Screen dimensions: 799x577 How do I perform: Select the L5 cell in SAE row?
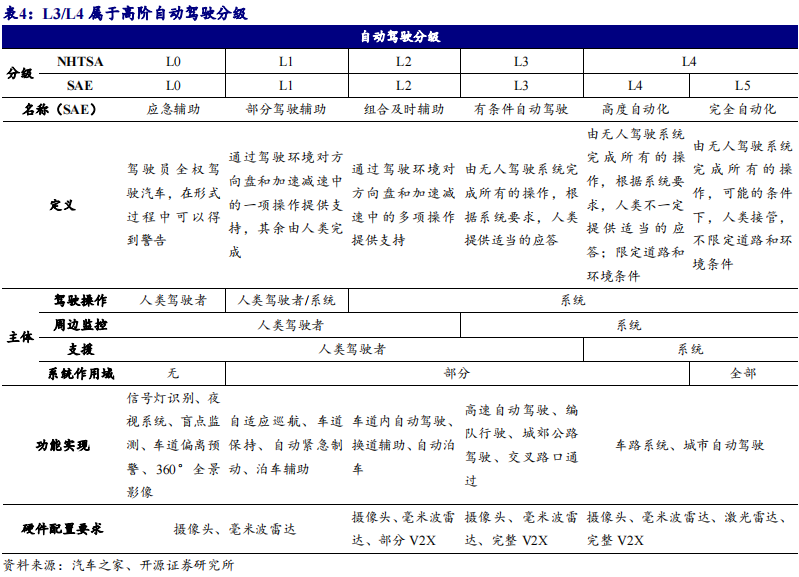(x=742, y=85)
